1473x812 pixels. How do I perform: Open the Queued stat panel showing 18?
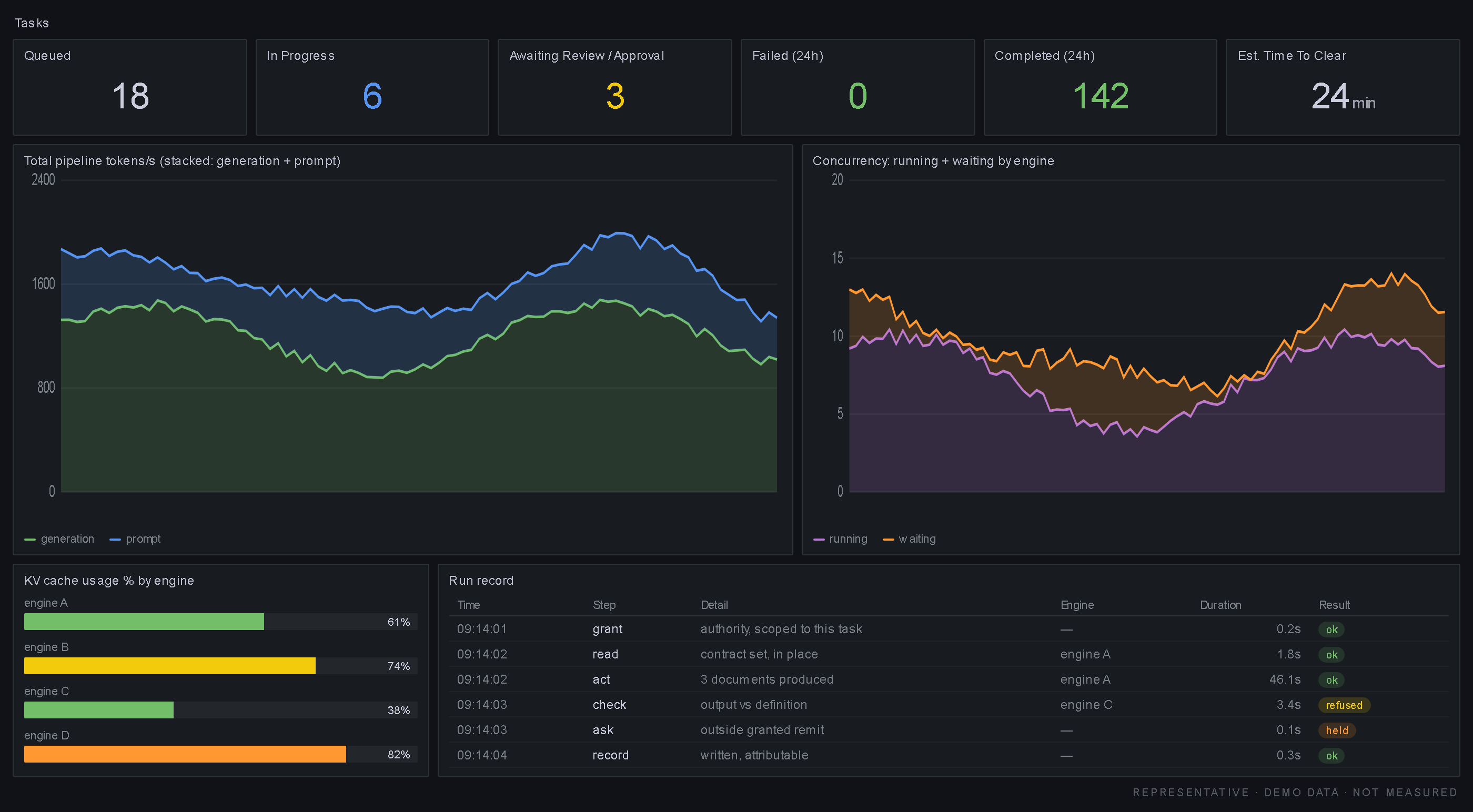(130, 87)
